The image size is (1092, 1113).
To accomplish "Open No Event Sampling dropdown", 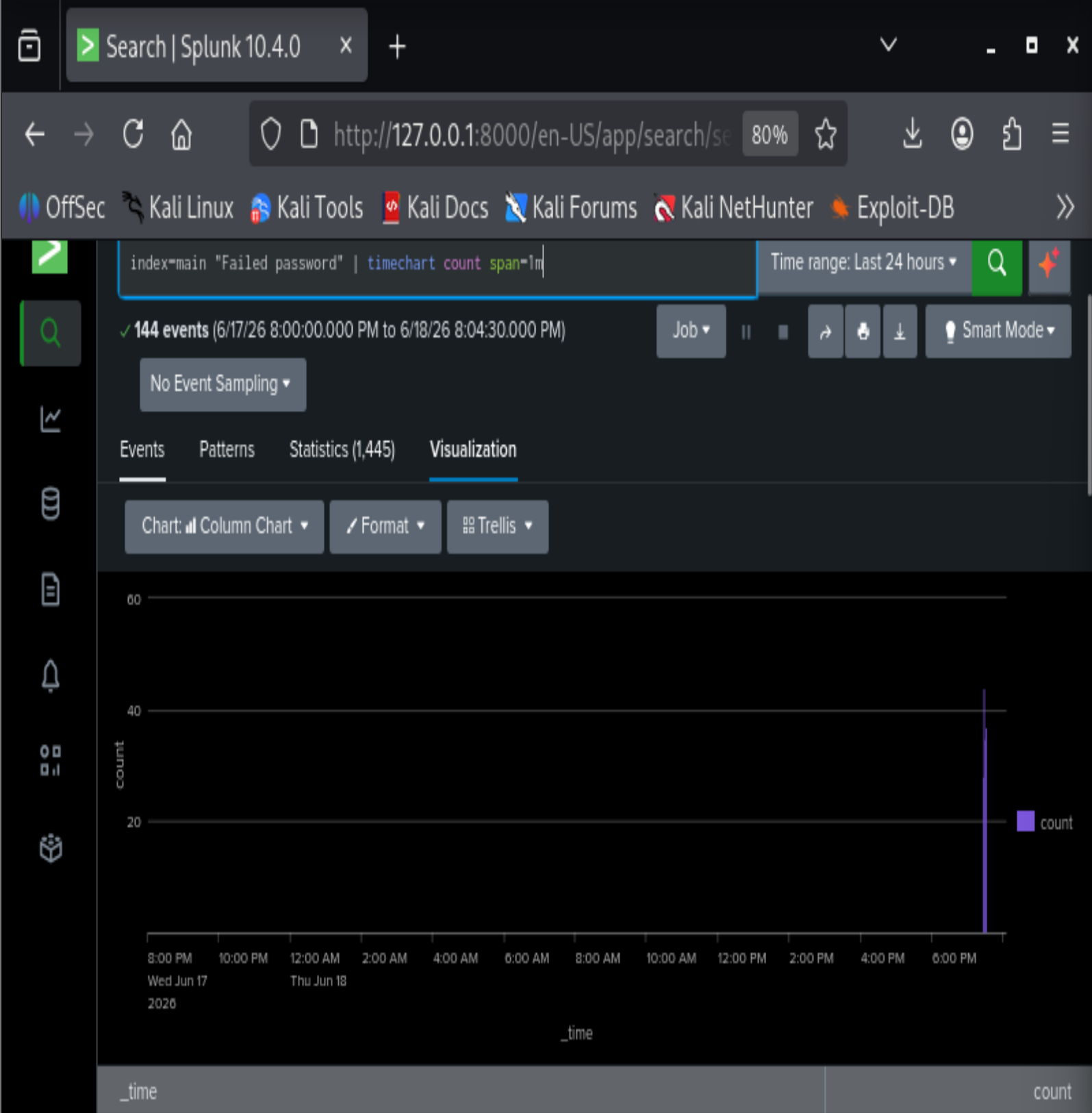I will [x=223, y=384].
